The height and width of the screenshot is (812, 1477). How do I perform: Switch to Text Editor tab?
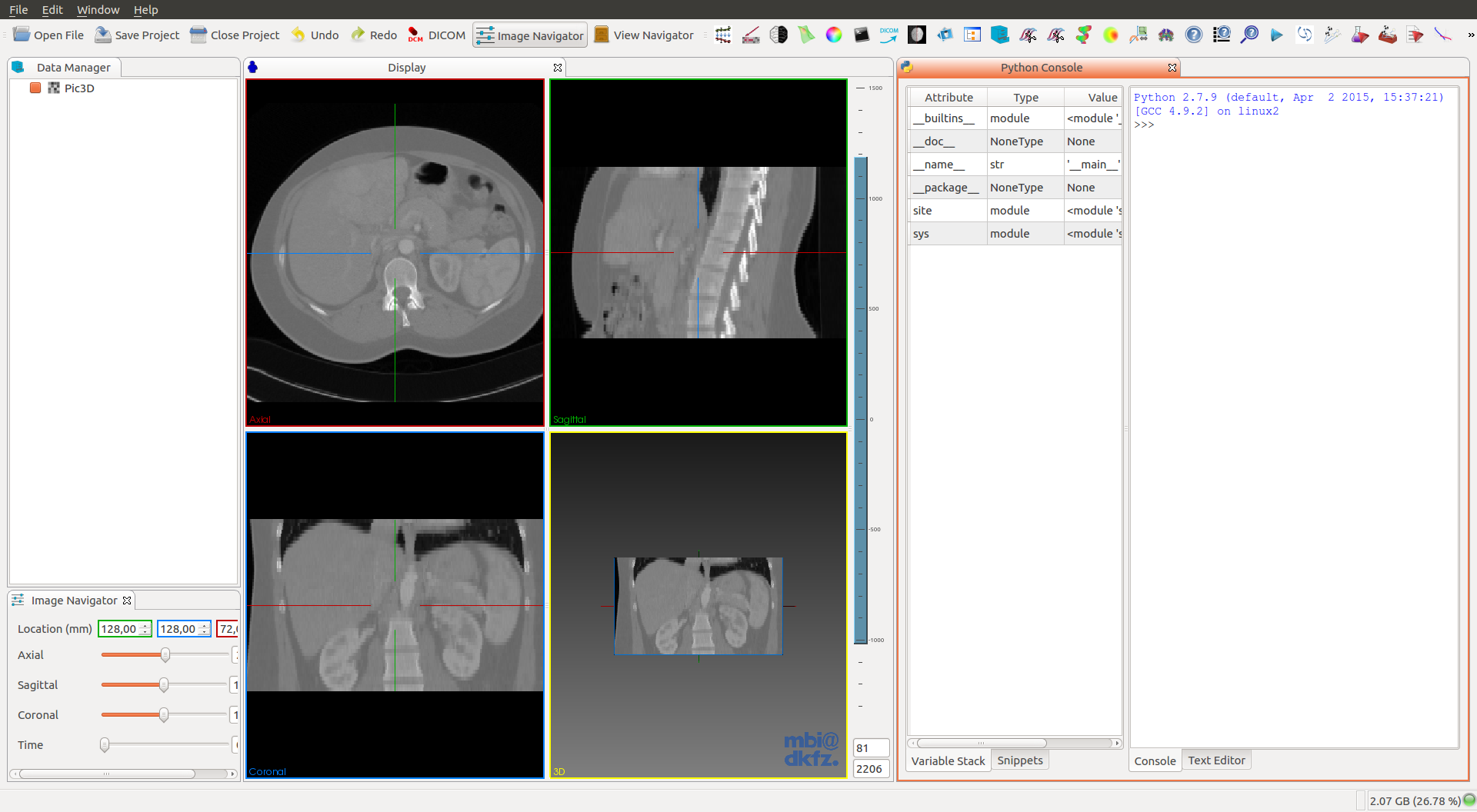click(x=1216, y=760)
